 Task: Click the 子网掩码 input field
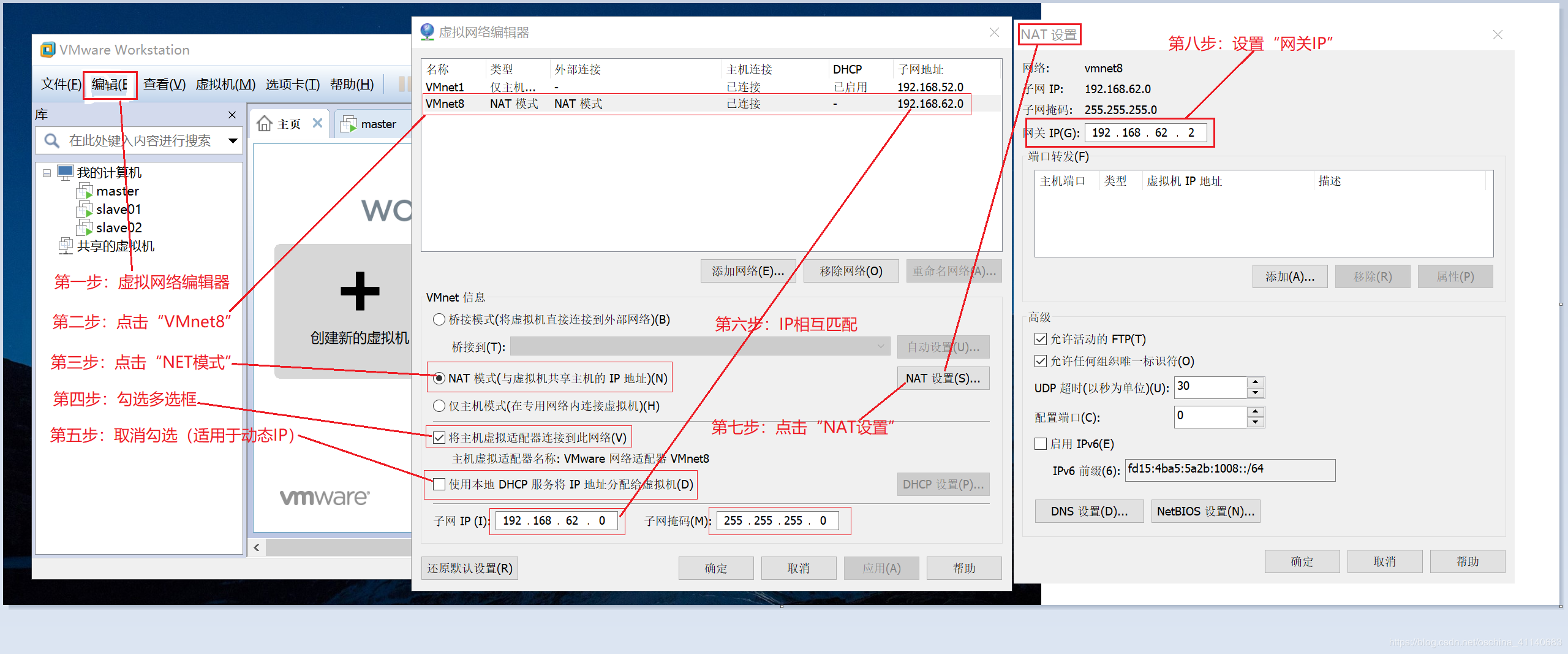tap(777, 520)
